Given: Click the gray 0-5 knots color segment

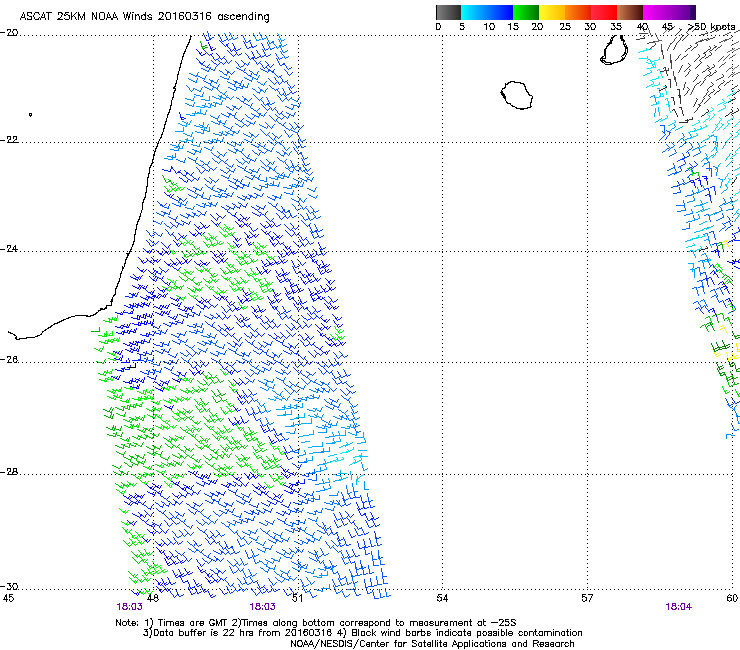Looking at the screenshot, I should (448, 12).
